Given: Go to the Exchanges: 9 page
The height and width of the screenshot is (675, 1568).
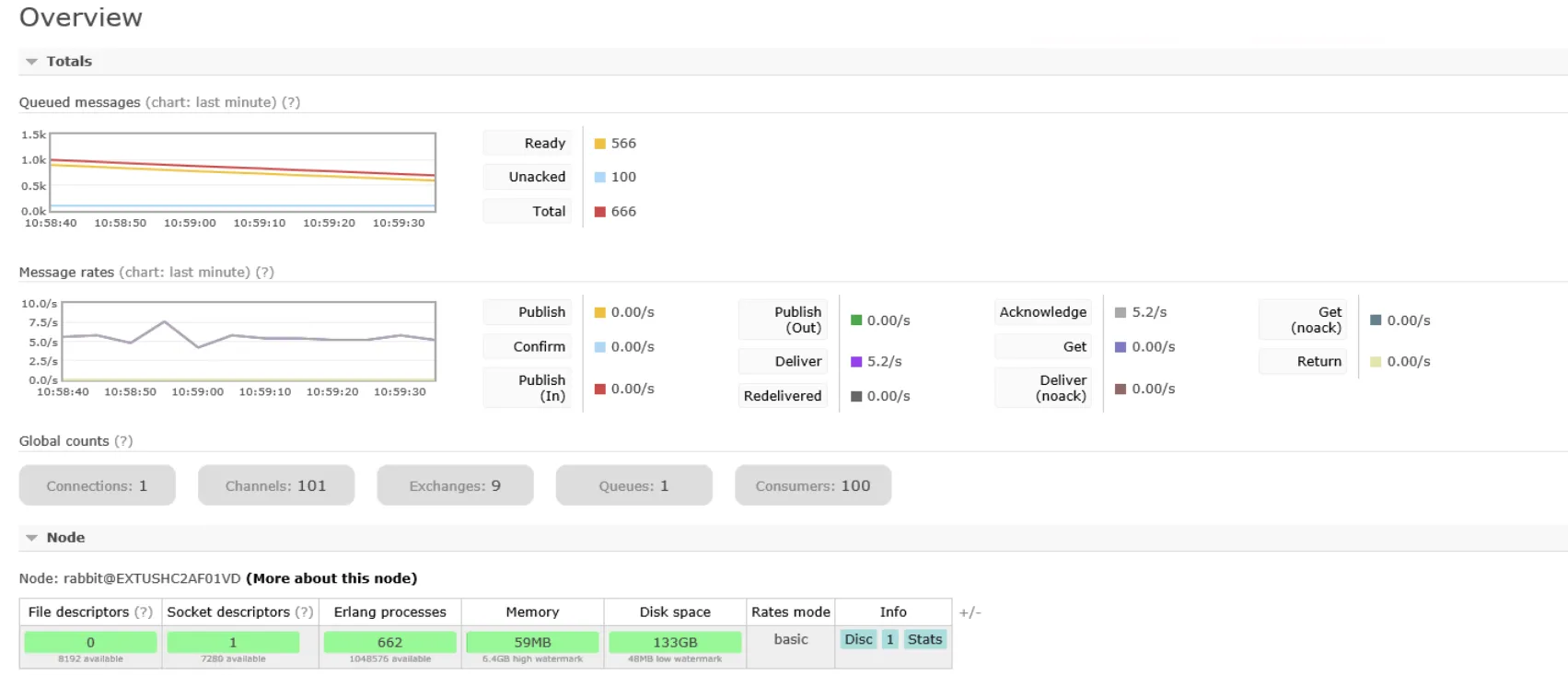Looking at the screenshot, I should coord(455,485).
